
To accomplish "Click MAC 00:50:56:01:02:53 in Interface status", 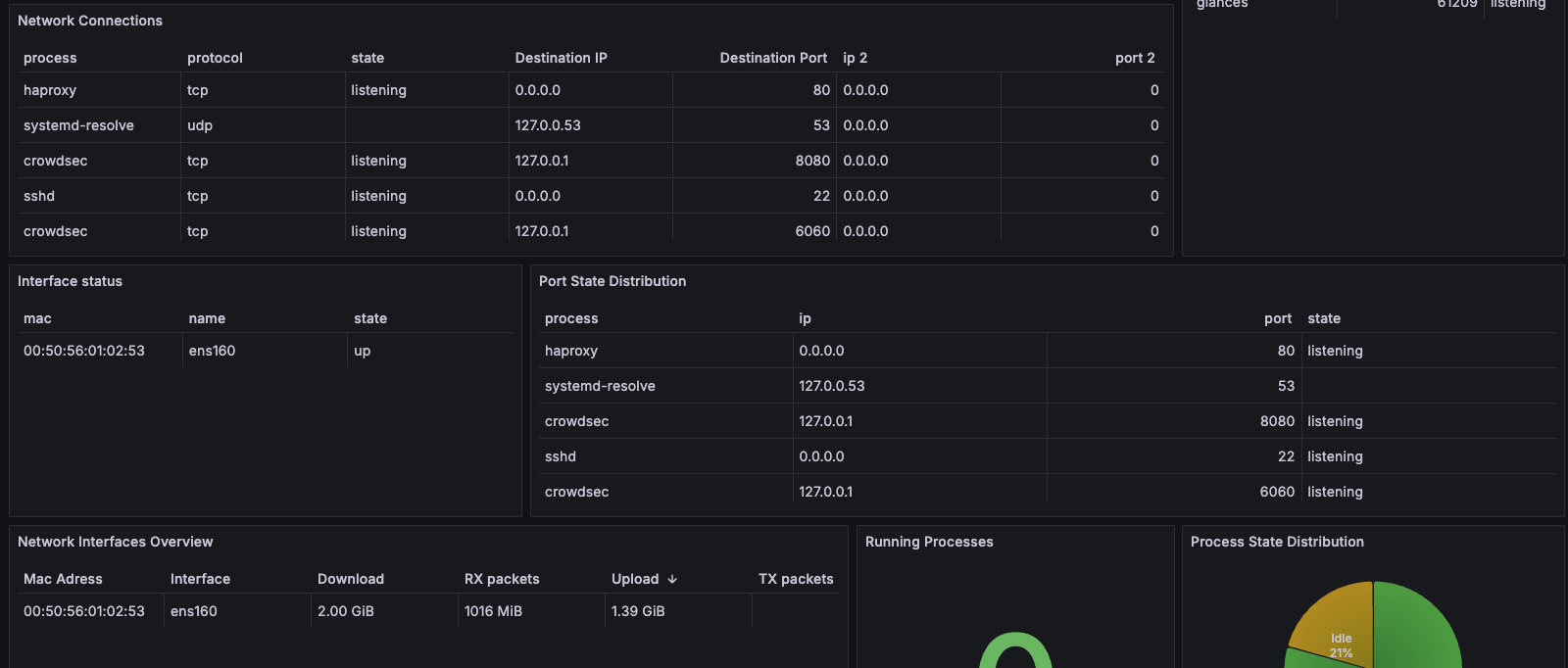I will coord(84,351).
